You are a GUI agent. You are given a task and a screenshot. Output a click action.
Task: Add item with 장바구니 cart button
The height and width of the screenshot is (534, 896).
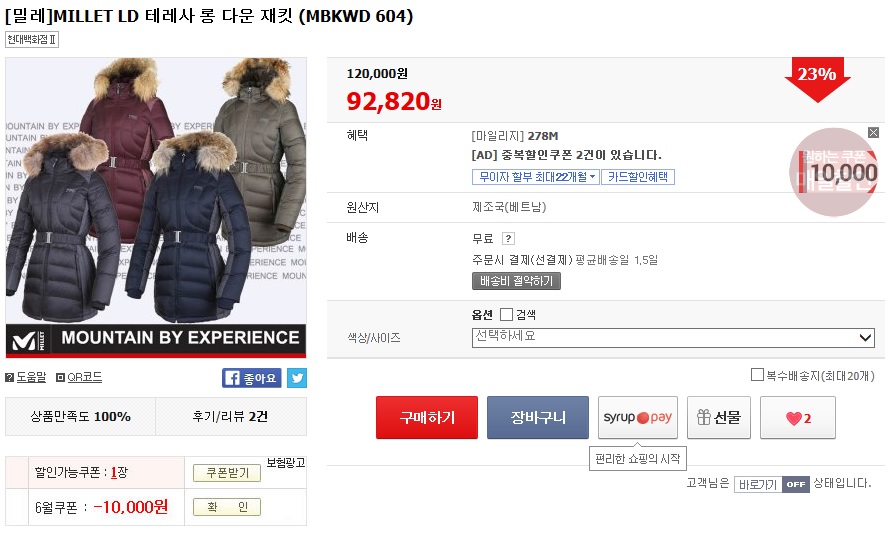pyautogui.click(x=538, y=418)
